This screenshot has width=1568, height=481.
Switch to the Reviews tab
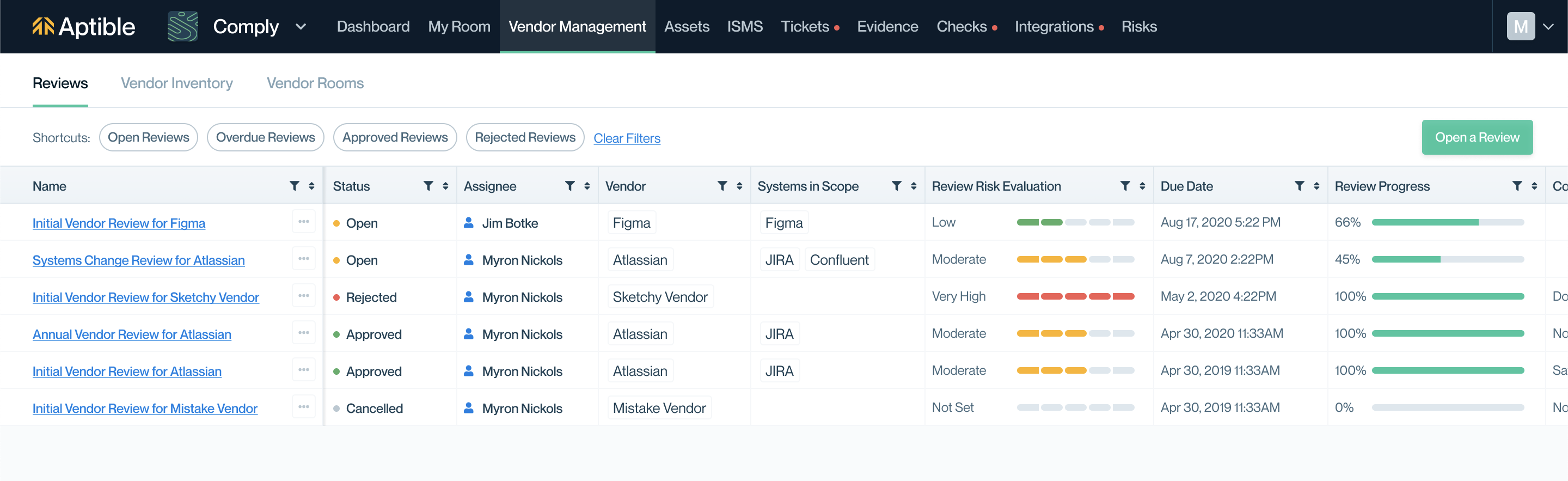click(x=60, y=83)
